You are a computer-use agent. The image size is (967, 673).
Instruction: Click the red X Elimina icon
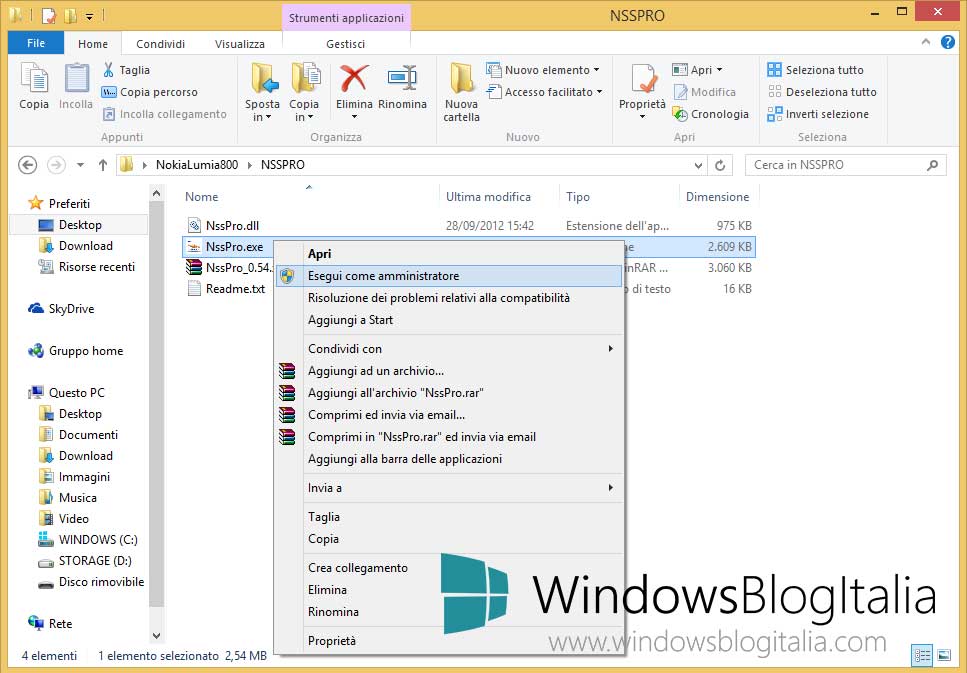point(354,79)
